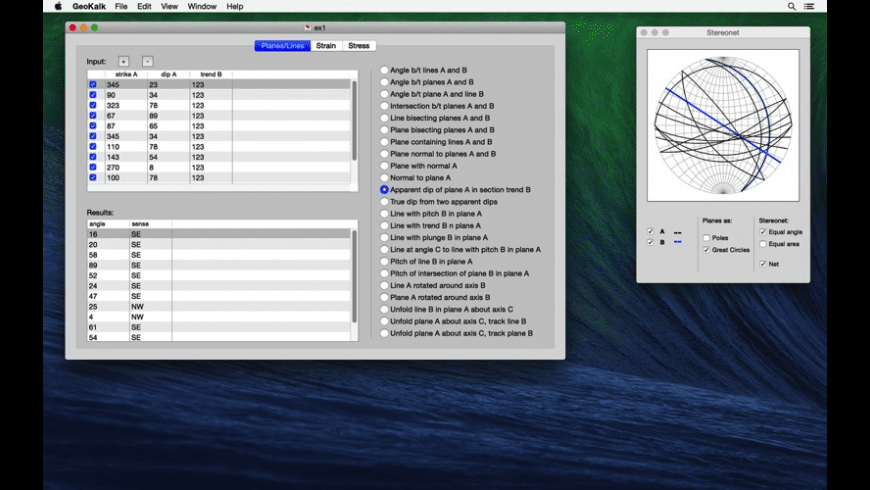Open Spotlight search in menu bar
The width and height of the screenshot is (870, 490).
click(792, 6)
